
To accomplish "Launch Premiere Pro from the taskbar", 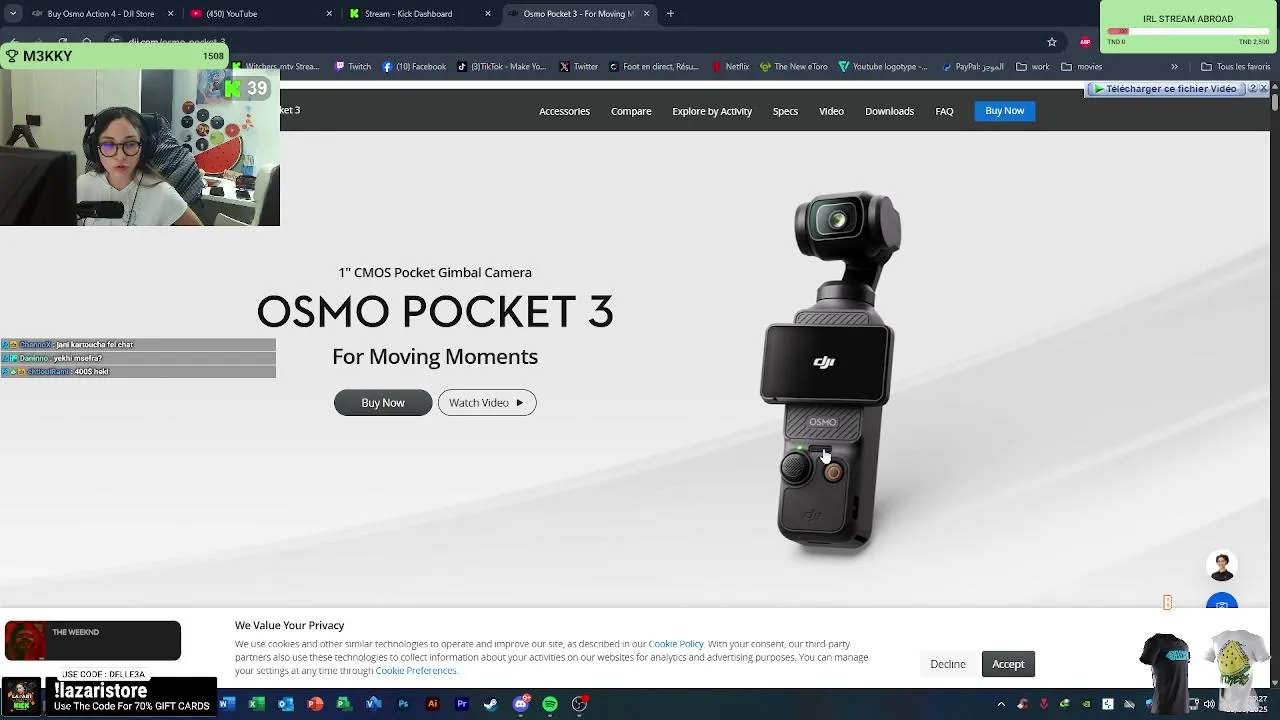I will pyautogui.click(x=462, y=704).
